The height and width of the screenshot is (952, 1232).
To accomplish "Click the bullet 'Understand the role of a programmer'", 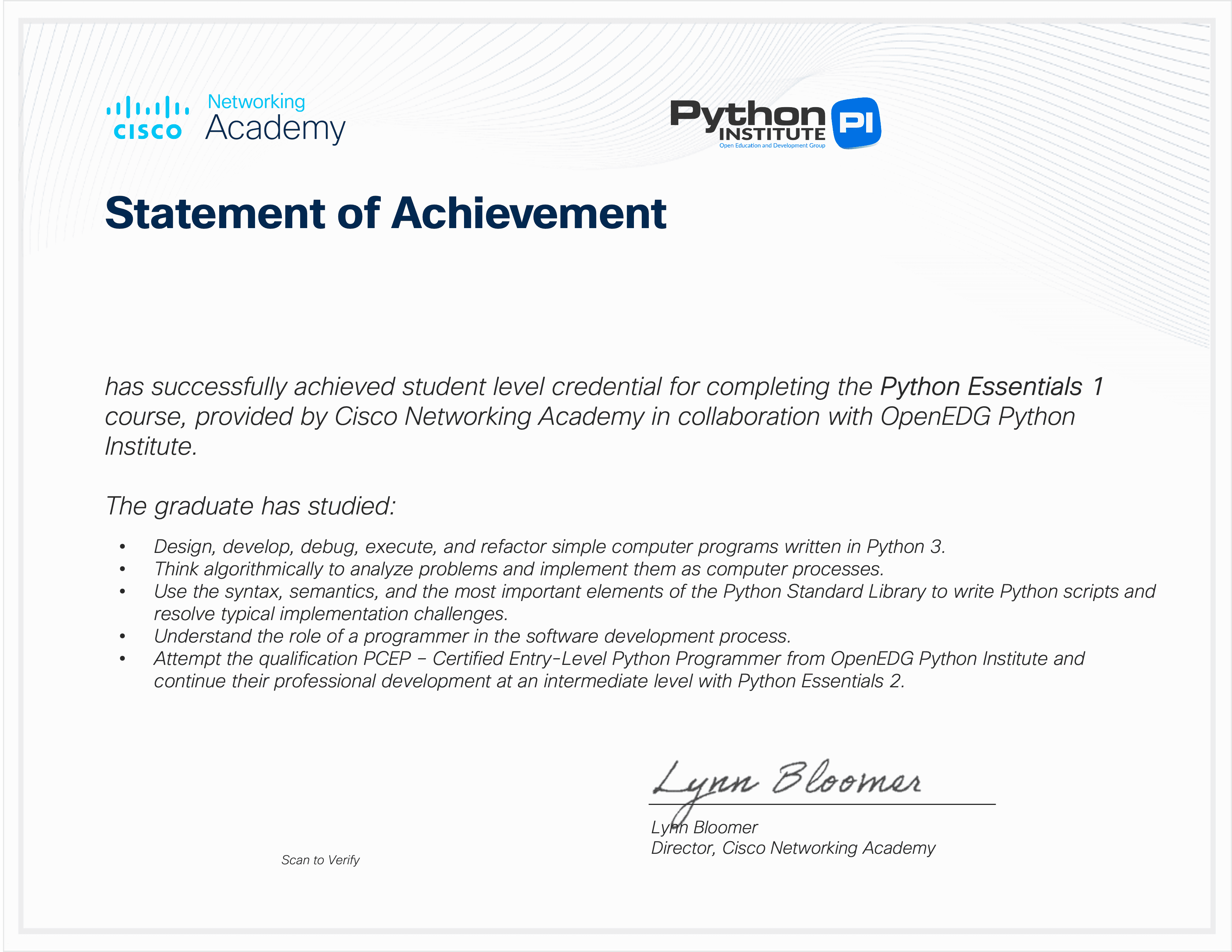I will 473,636.
